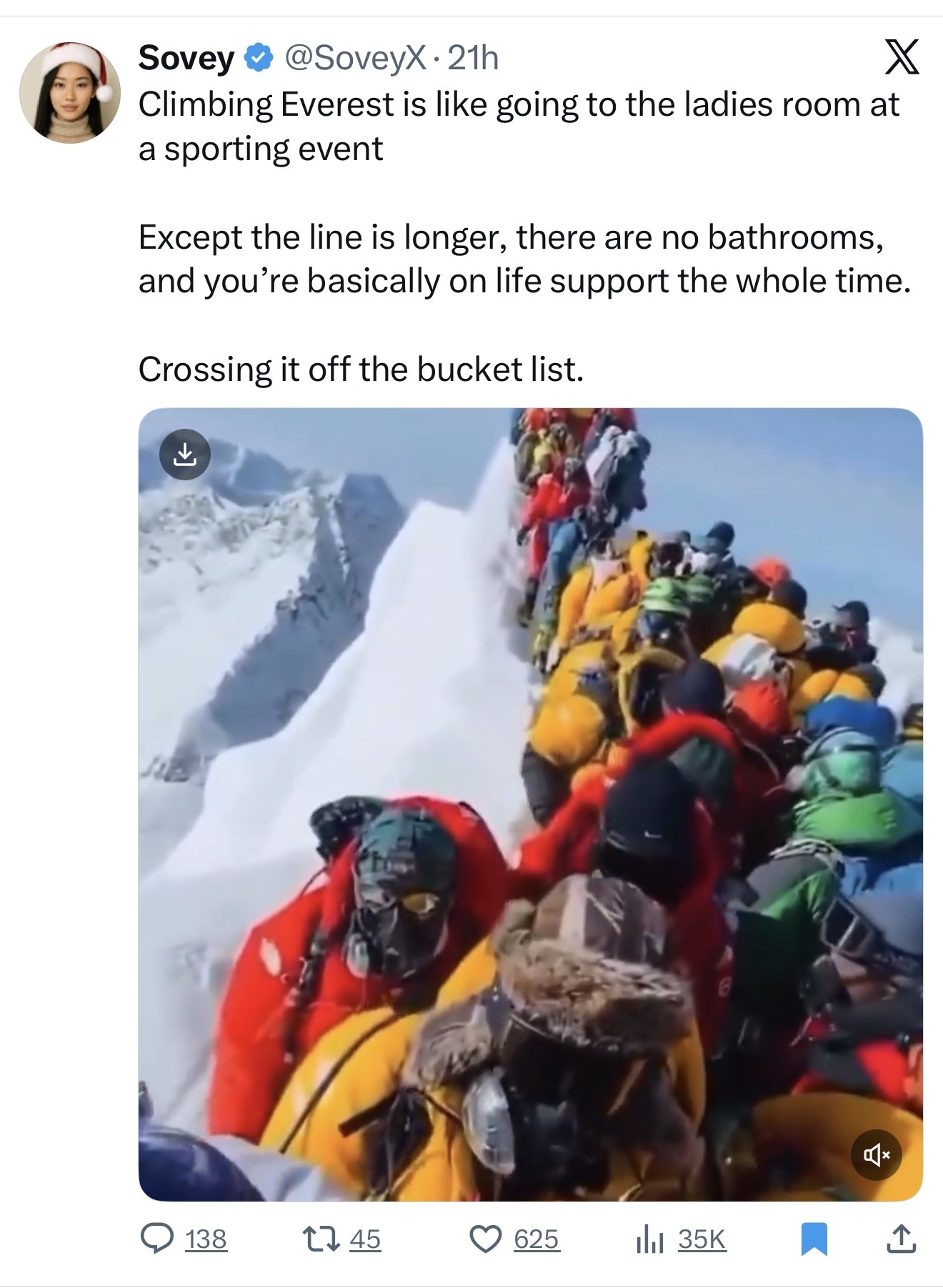Open the @SoveyX handle link

(x=354, y=58)
